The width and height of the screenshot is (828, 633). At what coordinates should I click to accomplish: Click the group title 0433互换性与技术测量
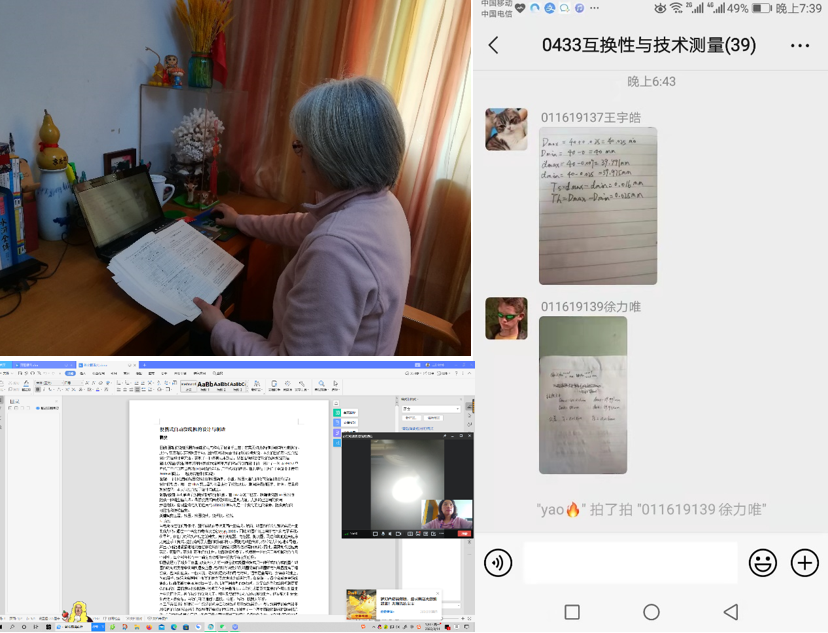pyautogui.click(x=648, y=45)
